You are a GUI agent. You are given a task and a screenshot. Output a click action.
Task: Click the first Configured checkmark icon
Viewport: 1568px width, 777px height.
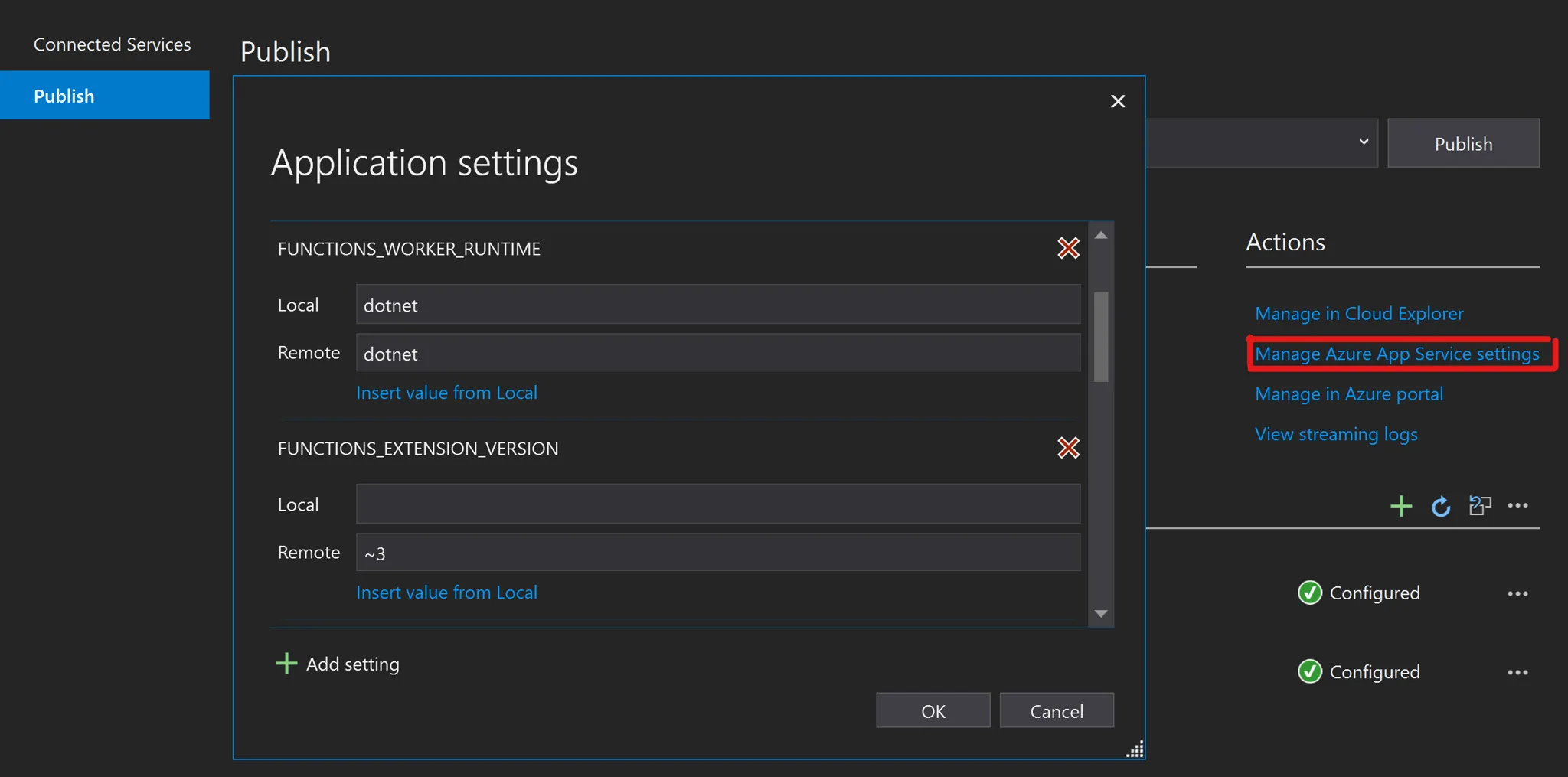1309,593
